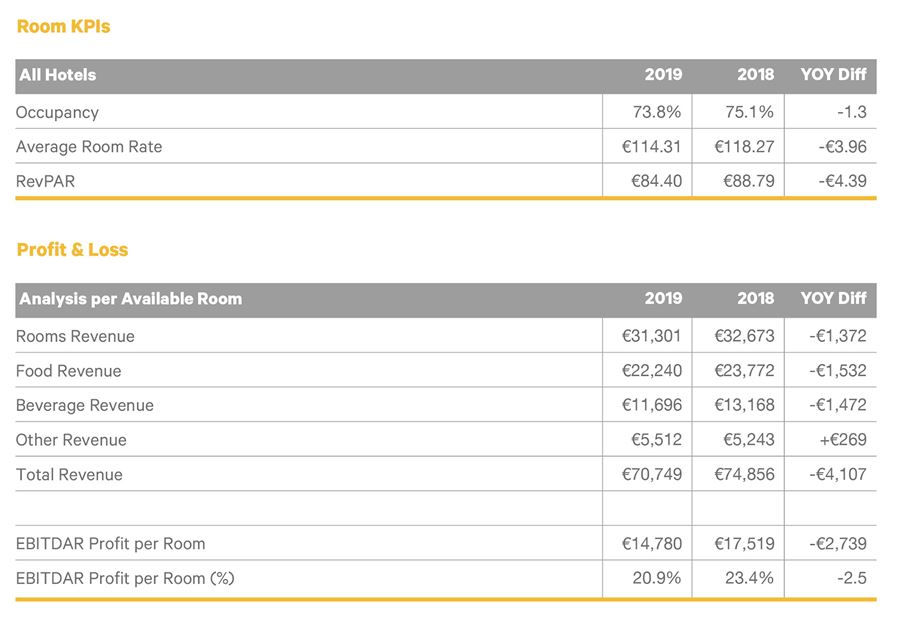Select the RevPAR row label
Screen dimensions: 900x628
click(x=45, y=181)
